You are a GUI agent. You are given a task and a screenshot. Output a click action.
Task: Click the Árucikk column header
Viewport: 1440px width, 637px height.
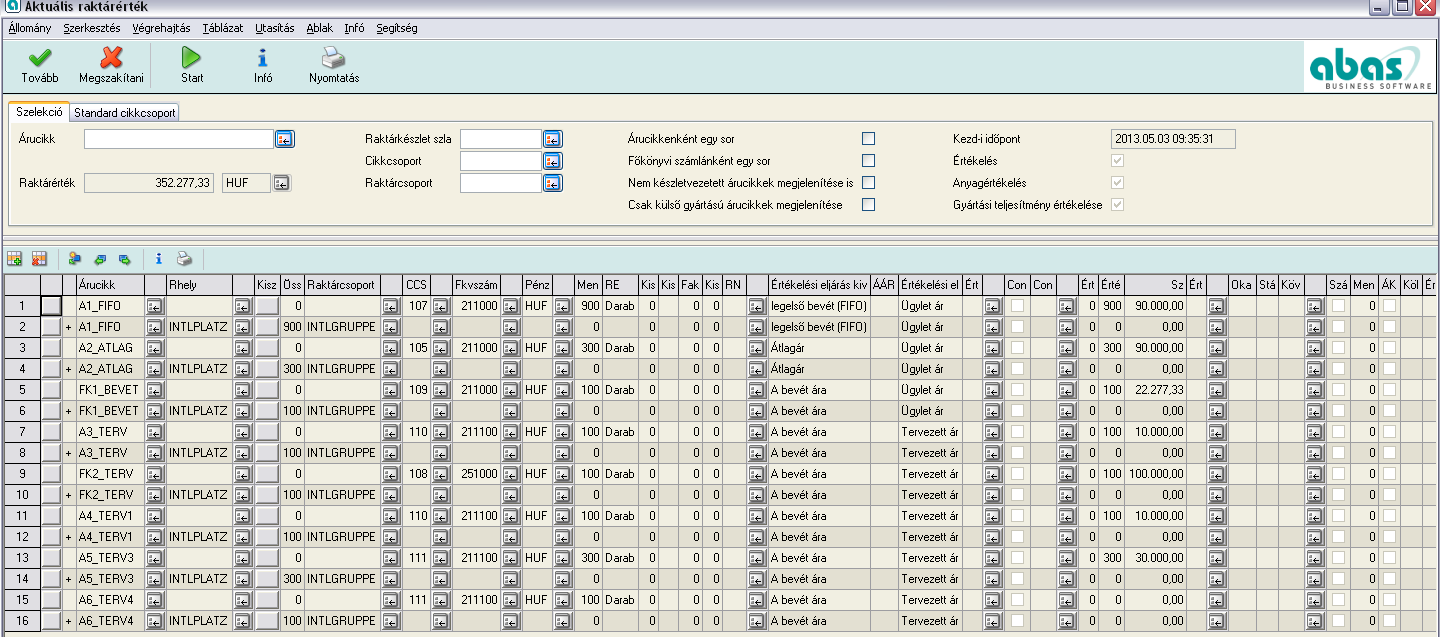[110, 285]
